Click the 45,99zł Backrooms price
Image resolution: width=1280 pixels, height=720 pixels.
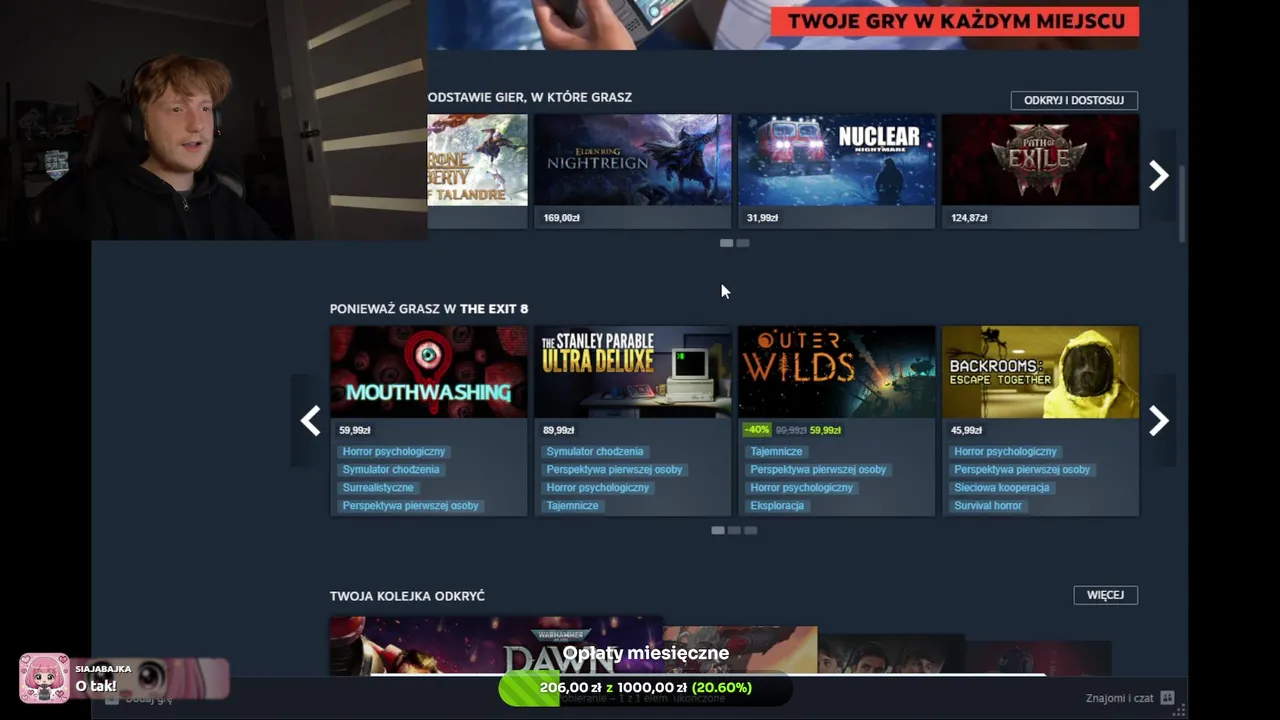pyautogui.click(x=966, y=431)
